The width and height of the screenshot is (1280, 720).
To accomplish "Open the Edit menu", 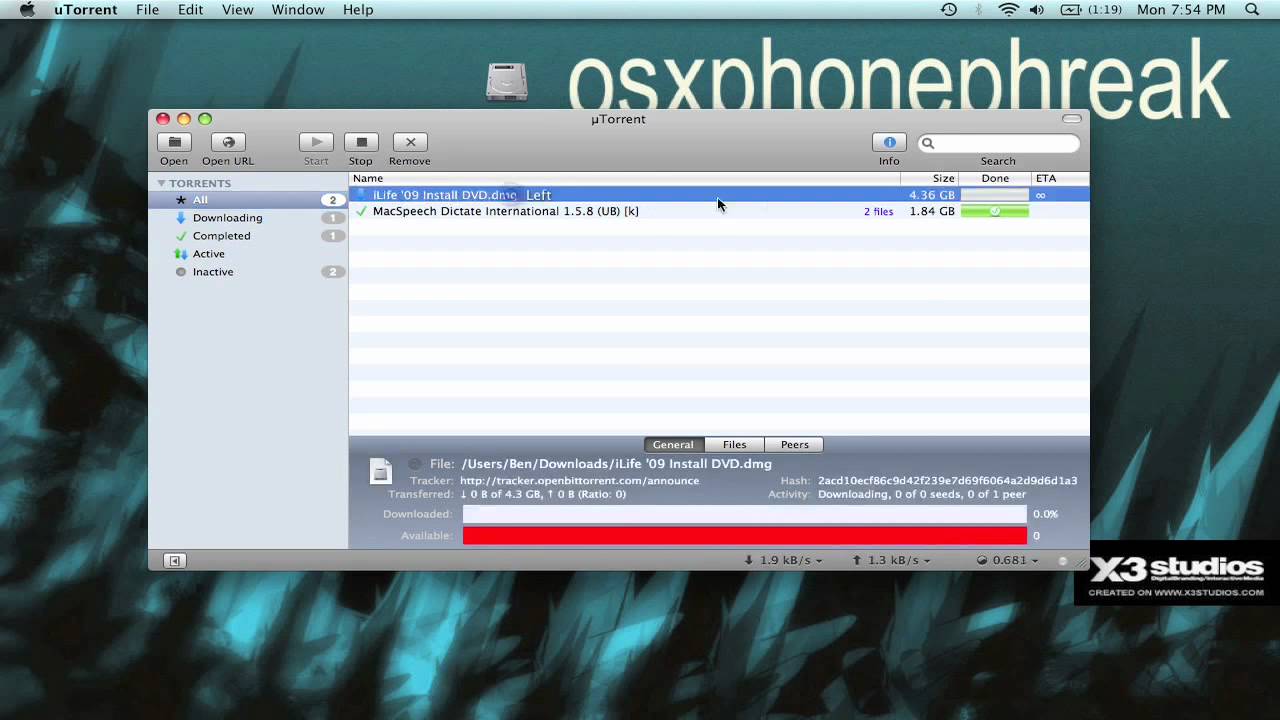I will pos(190,10).
